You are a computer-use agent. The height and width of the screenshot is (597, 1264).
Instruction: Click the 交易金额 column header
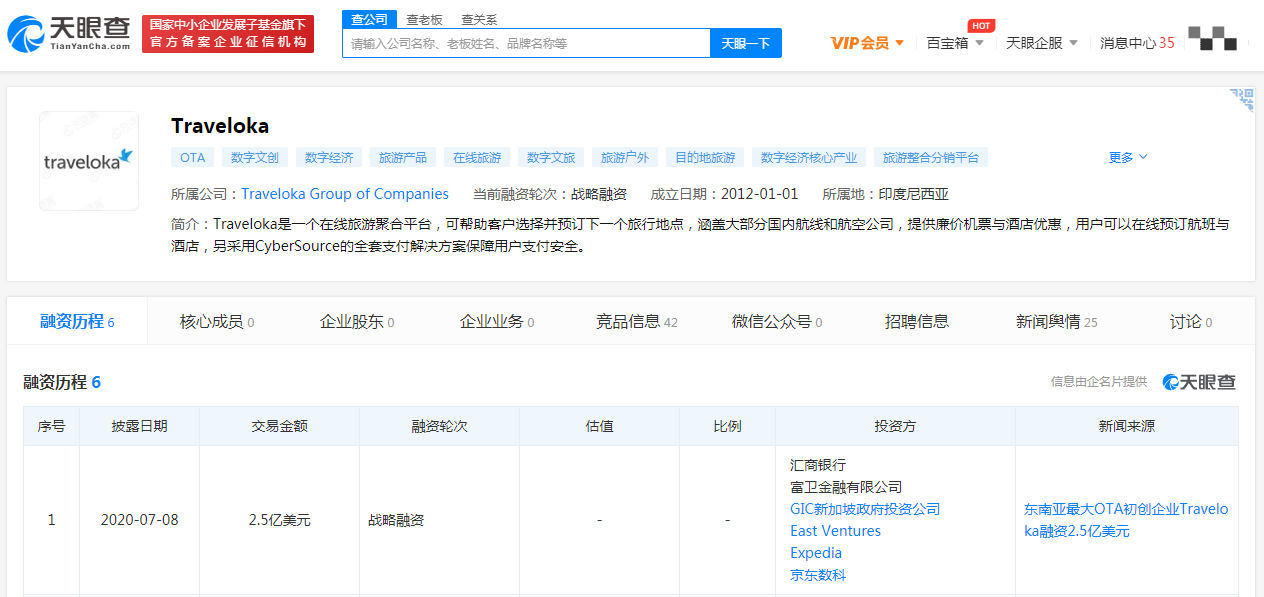pyautogui.click(x=279, y=426)
